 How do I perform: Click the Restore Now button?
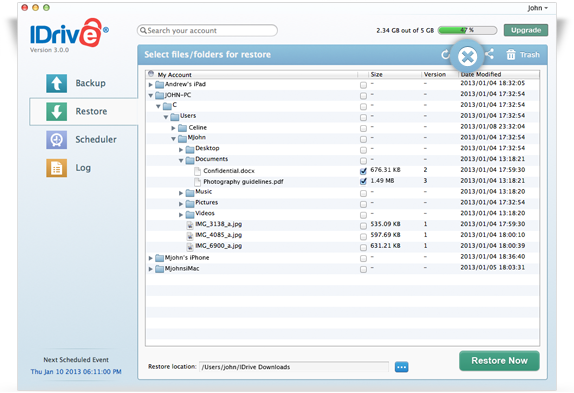click(x=499, y=361)
